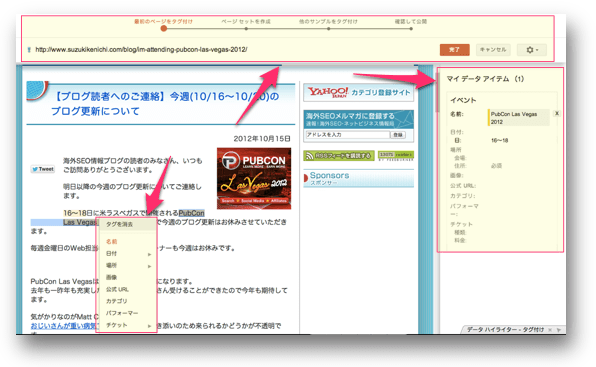Click the おじいさんが重い病気 link
The width and height of the screenshot is (596, 367).
64,326
